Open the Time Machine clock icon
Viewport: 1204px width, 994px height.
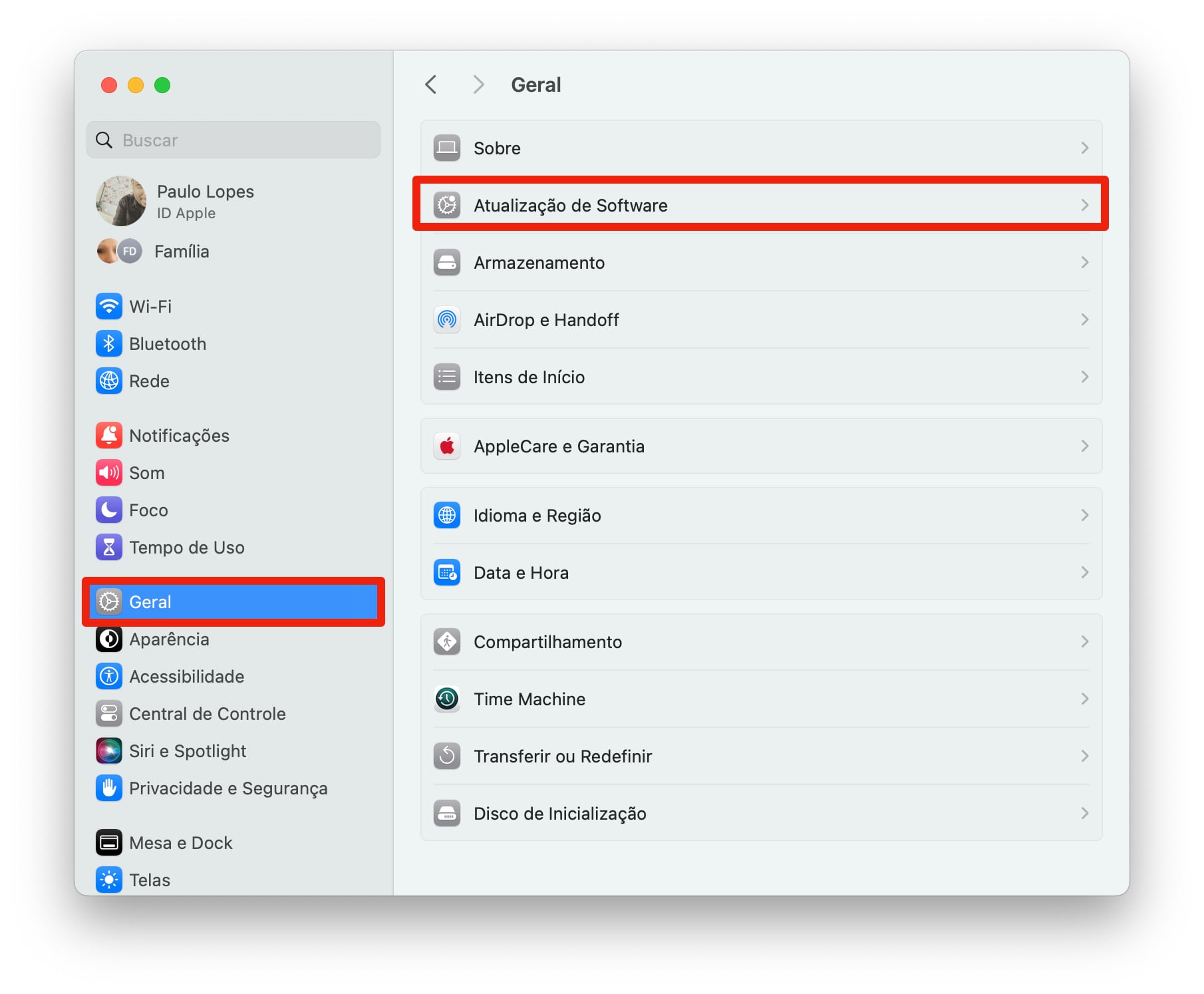(x=447, y=699)
